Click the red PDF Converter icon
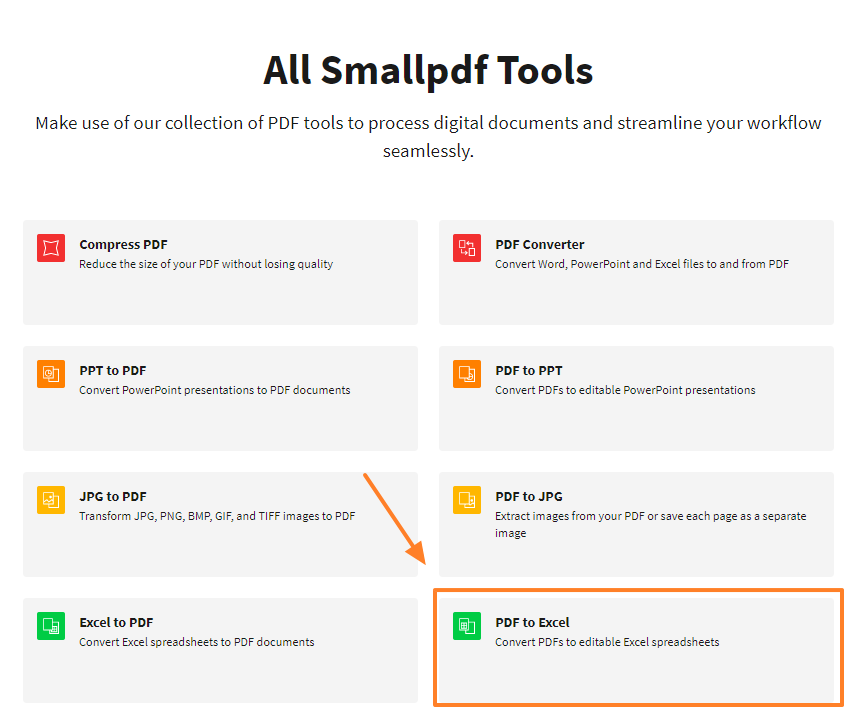Viewport: 860px width, 713px height. point(467,248)
